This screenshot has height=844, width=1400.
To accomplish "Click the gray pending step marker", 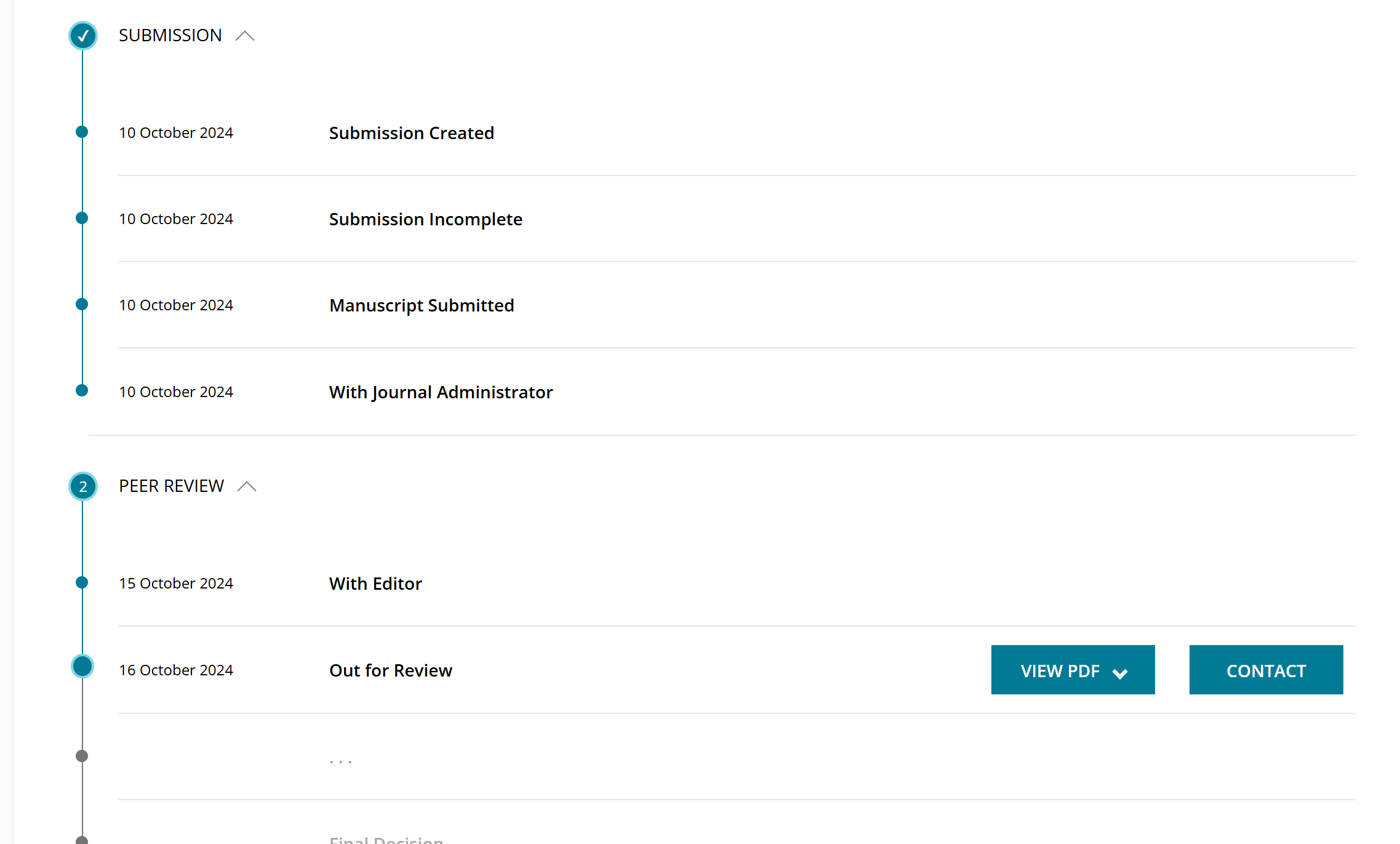I will tap(82, 756).
